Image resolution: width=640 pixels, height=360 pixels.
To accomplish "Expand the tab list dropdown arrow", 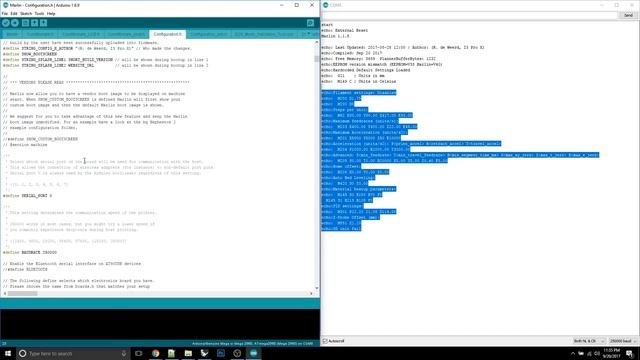I will pyautogui.click(x=309, y=34).
